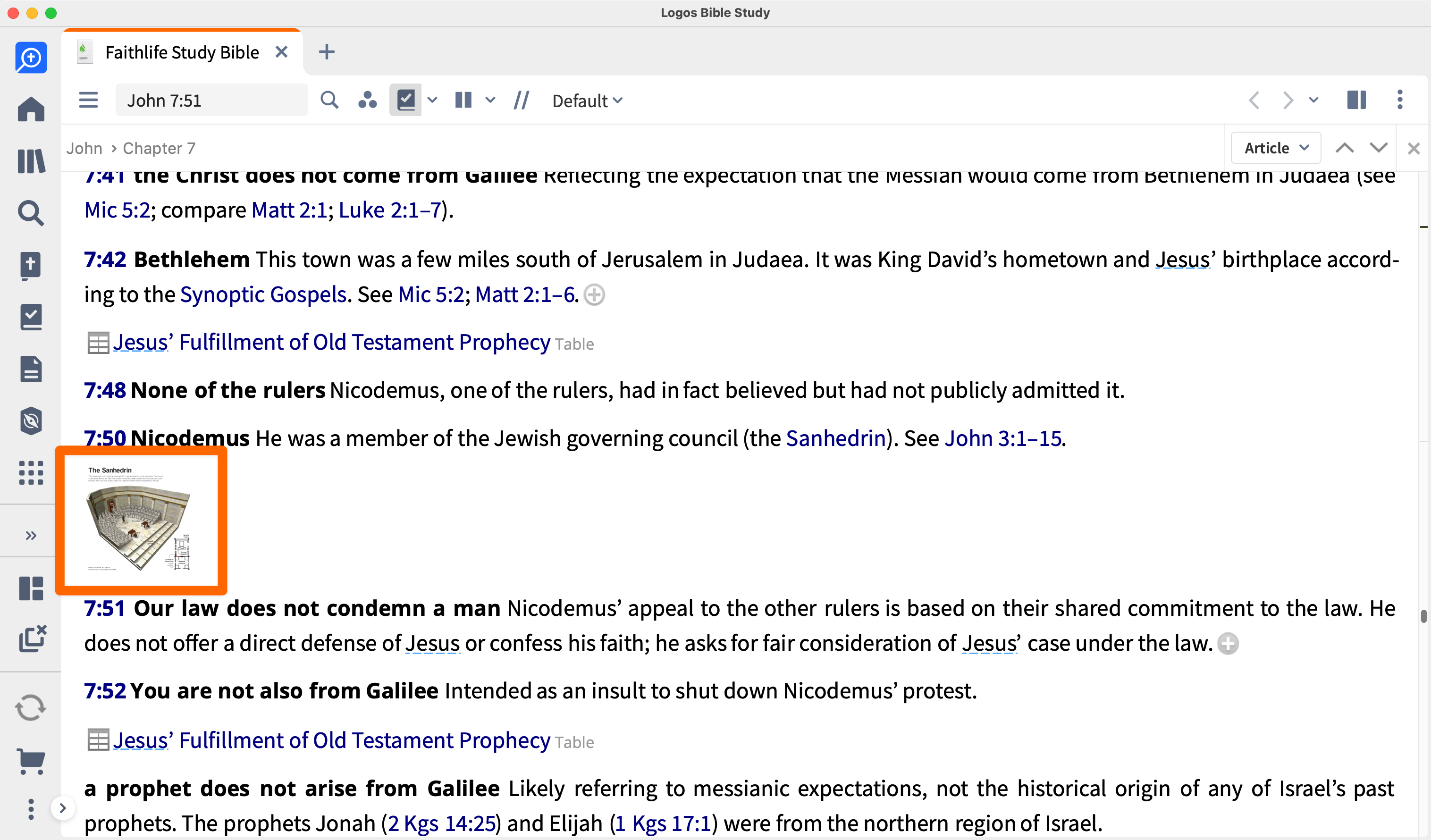Open the Default dropdown
The image size is (1431, 840).
pyautogui.click(x=588, y=101)
